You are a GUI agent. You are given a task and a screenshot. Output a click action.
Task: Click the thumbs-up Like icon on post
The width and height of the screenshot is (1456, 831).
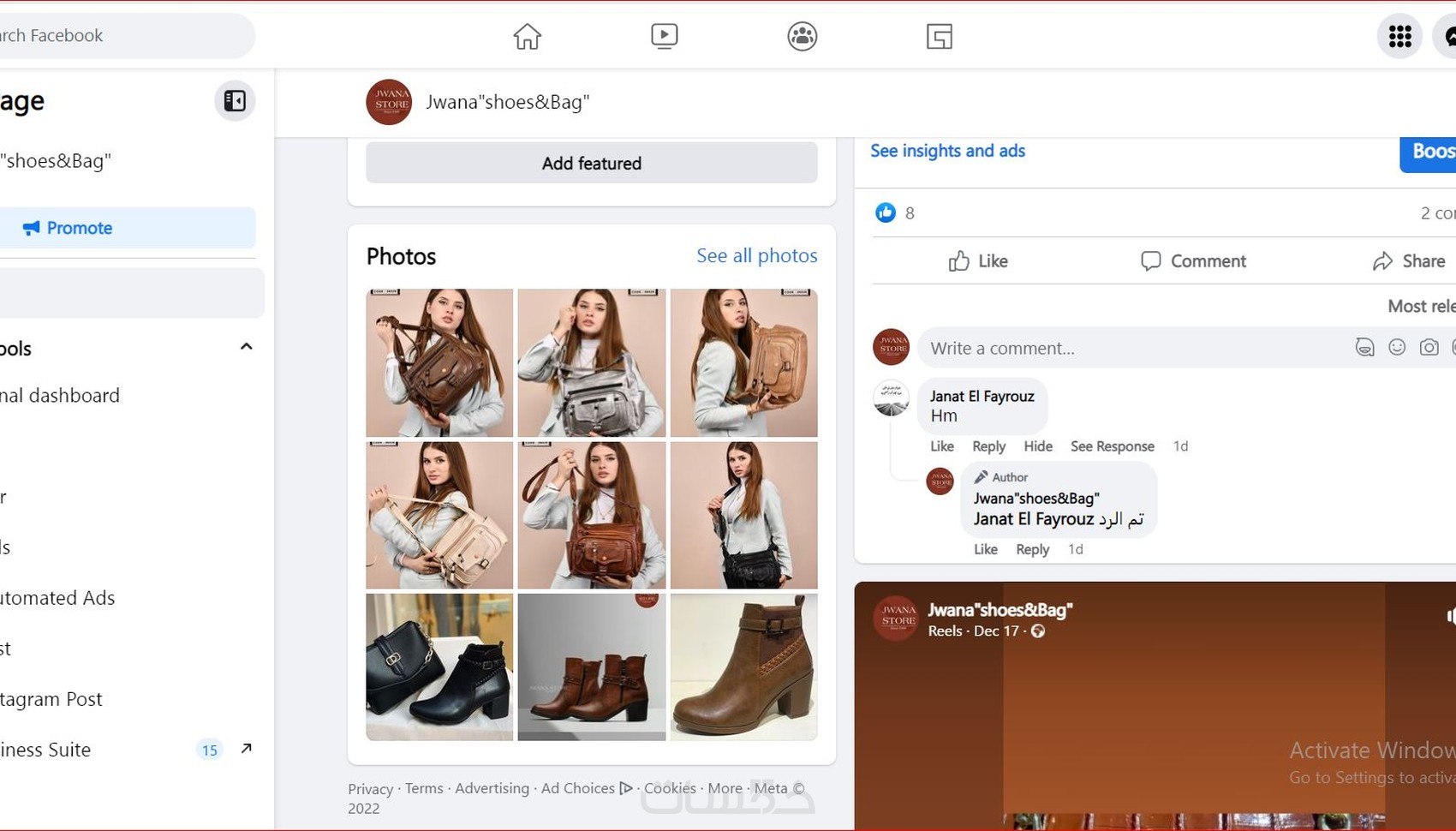[959, 261]
